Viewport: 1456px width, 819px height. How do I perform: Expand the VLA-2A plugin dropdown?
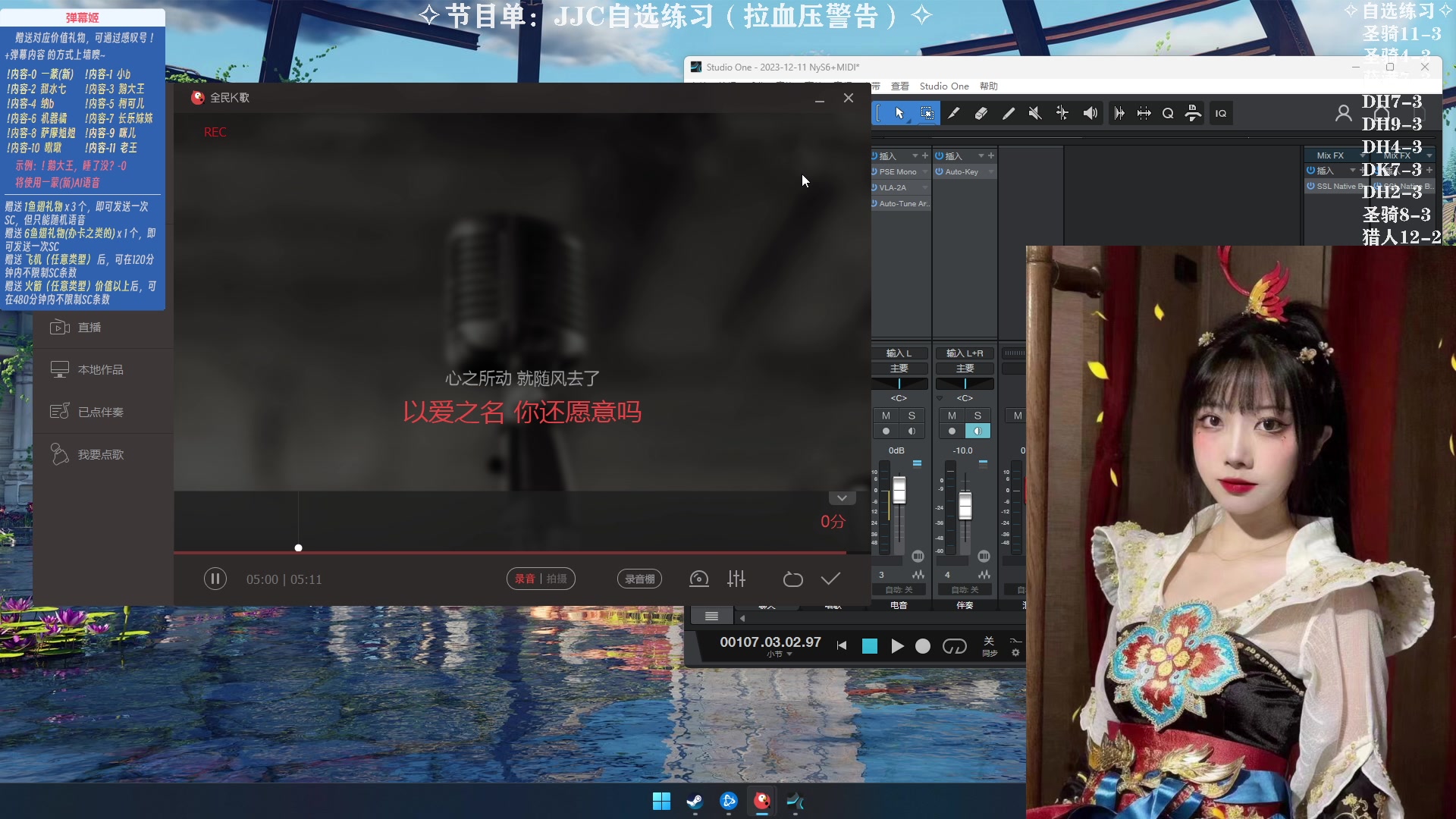coord(925,188)
